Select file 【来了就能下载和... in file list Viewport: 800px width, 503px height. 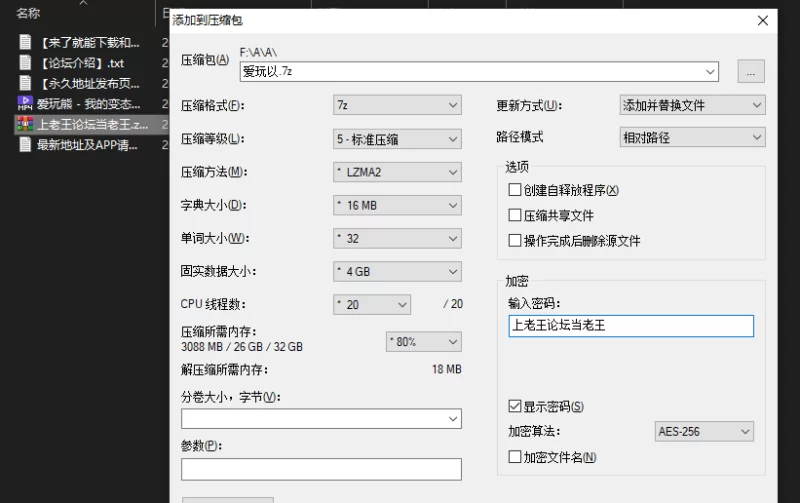pos(89,42)
